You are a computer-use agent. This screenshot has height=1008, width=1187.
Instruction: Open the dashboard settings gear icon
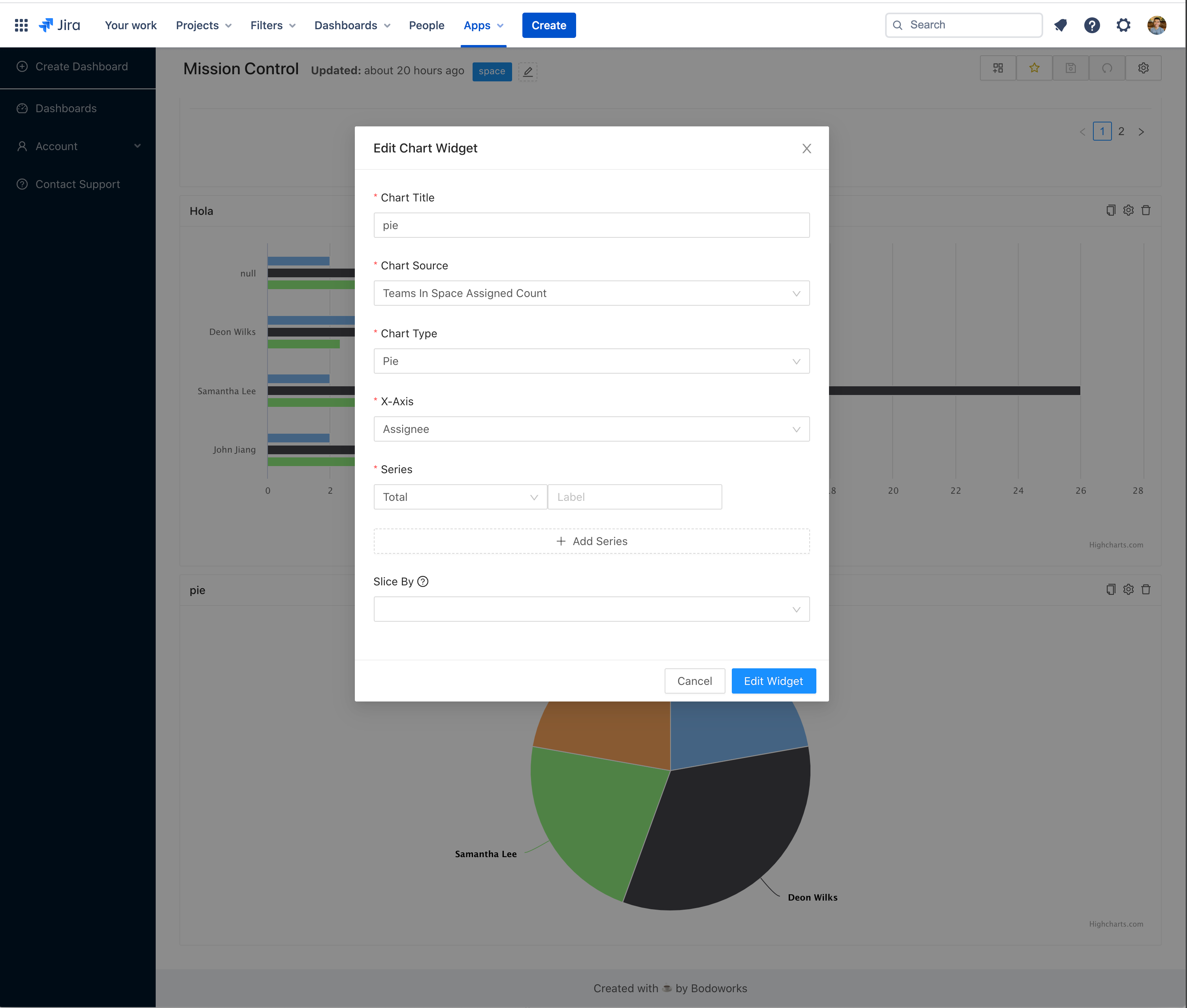point(1144,68)
